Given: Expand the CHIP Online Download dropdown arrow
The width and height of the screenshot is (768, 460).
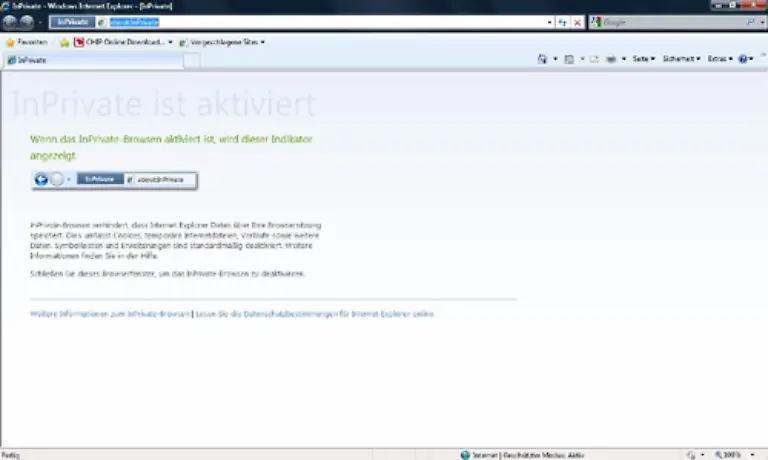Looking at the screenshot, I should click(170, 42).
